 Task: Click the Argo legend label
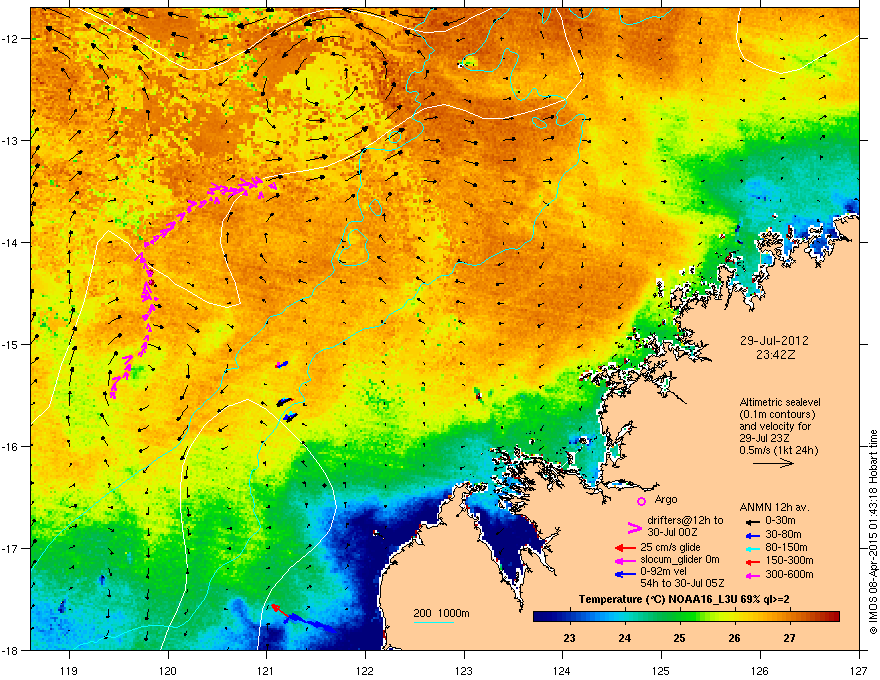[x=666, y=499]
